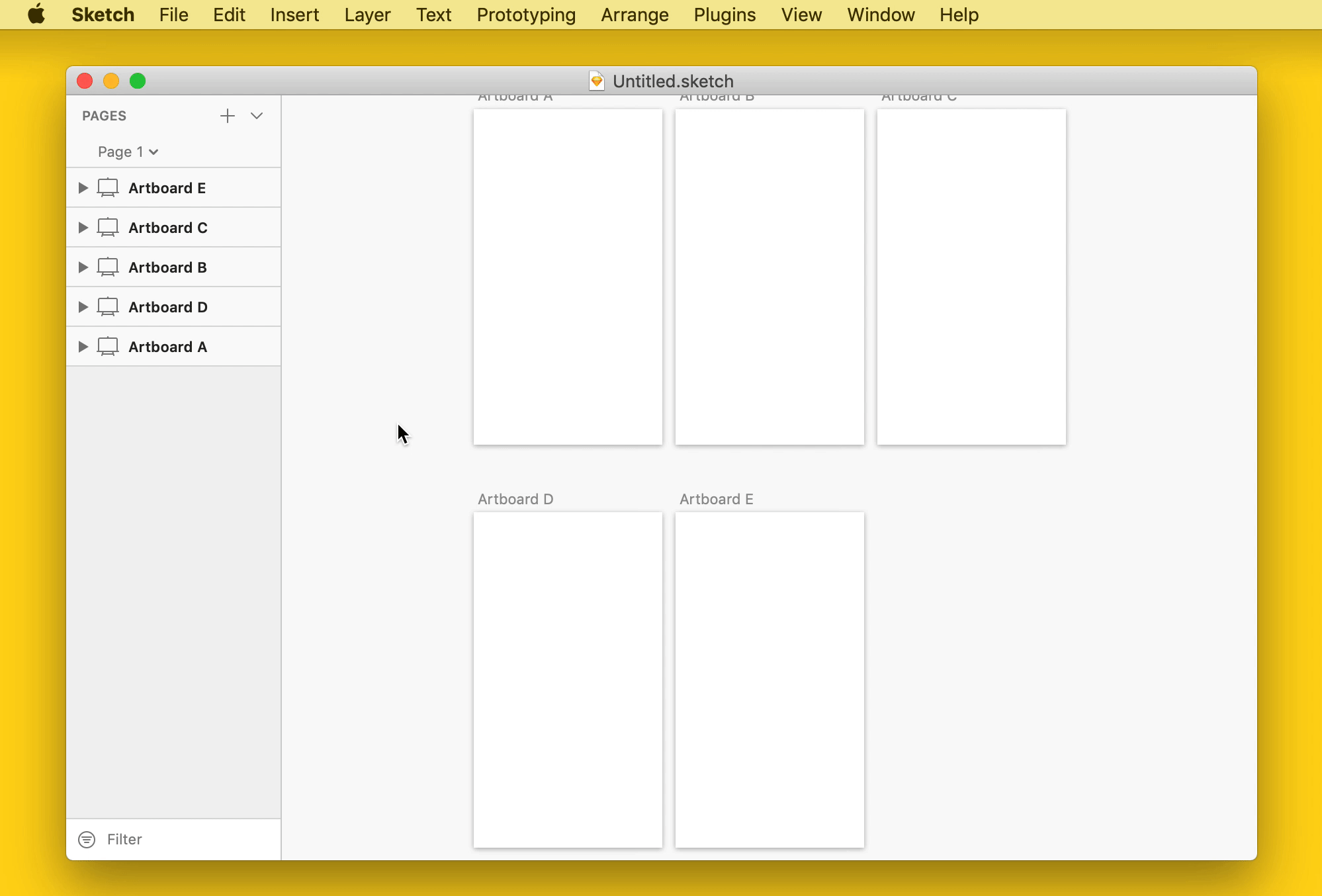Click the artboard icon beside Artboard D
The height and width of the screenshot is (896, 1322).
[x=108, y=307]
